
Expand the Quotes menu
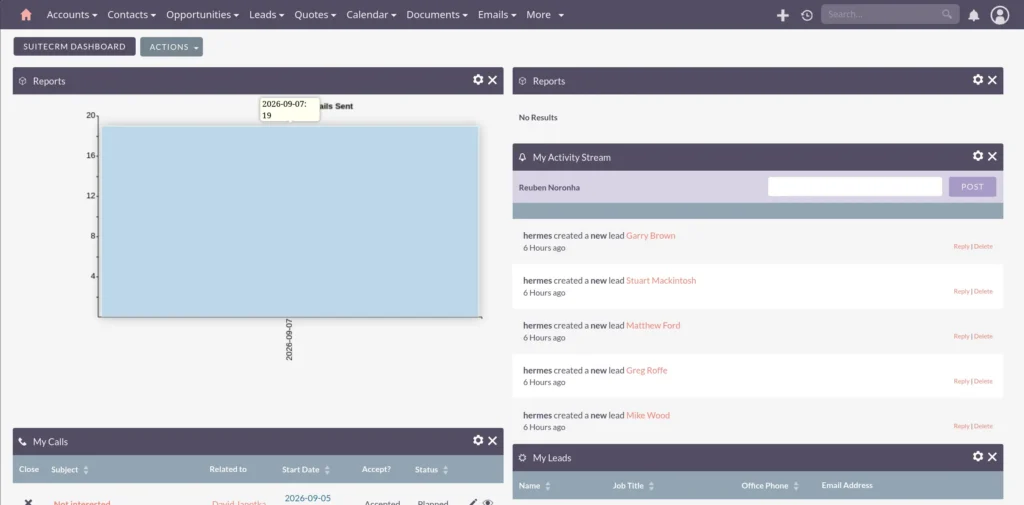click(315, 14)
